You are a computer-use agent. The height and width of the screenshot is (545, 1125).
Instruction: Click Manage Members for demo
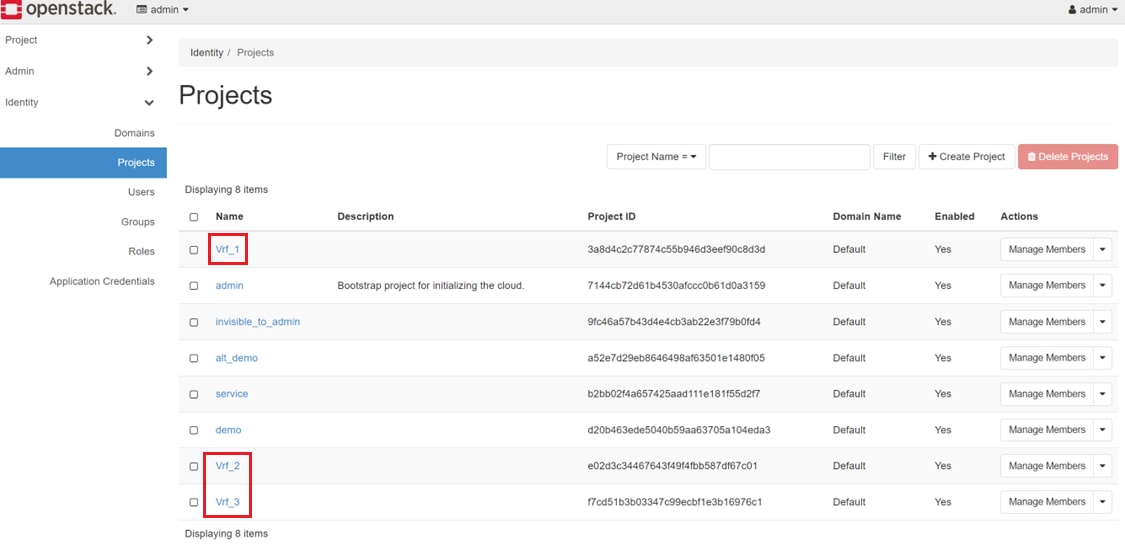point(1047,430)
